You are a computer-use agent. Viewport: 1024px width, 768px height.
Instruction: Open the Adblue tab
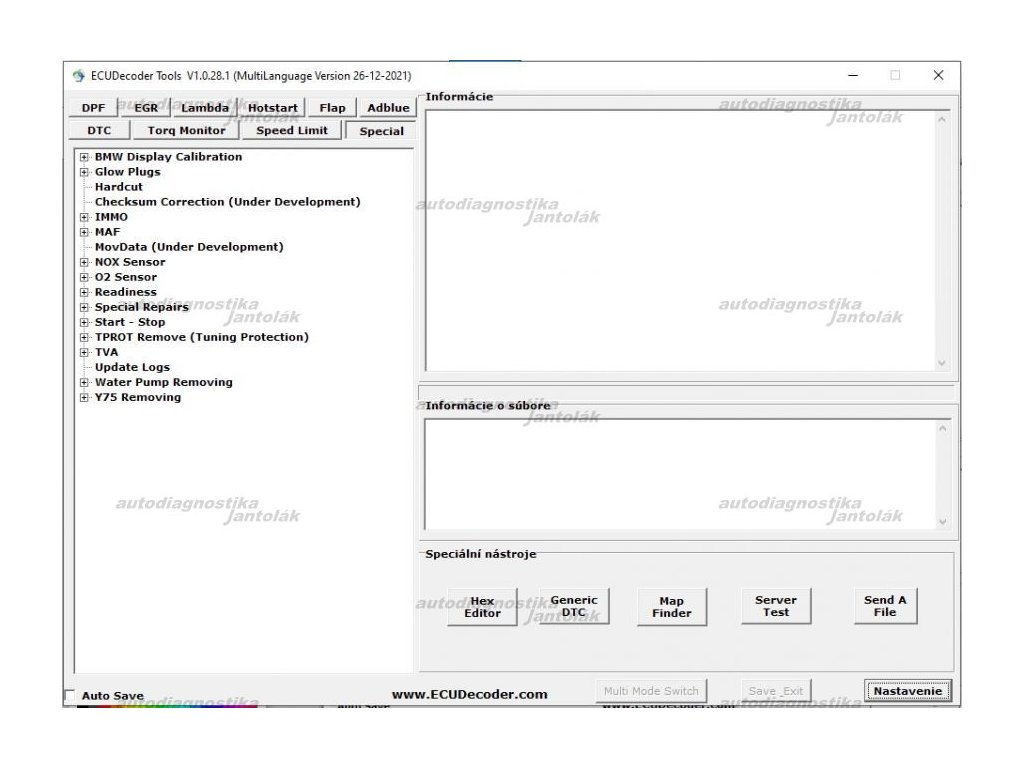tap(388, 108)
